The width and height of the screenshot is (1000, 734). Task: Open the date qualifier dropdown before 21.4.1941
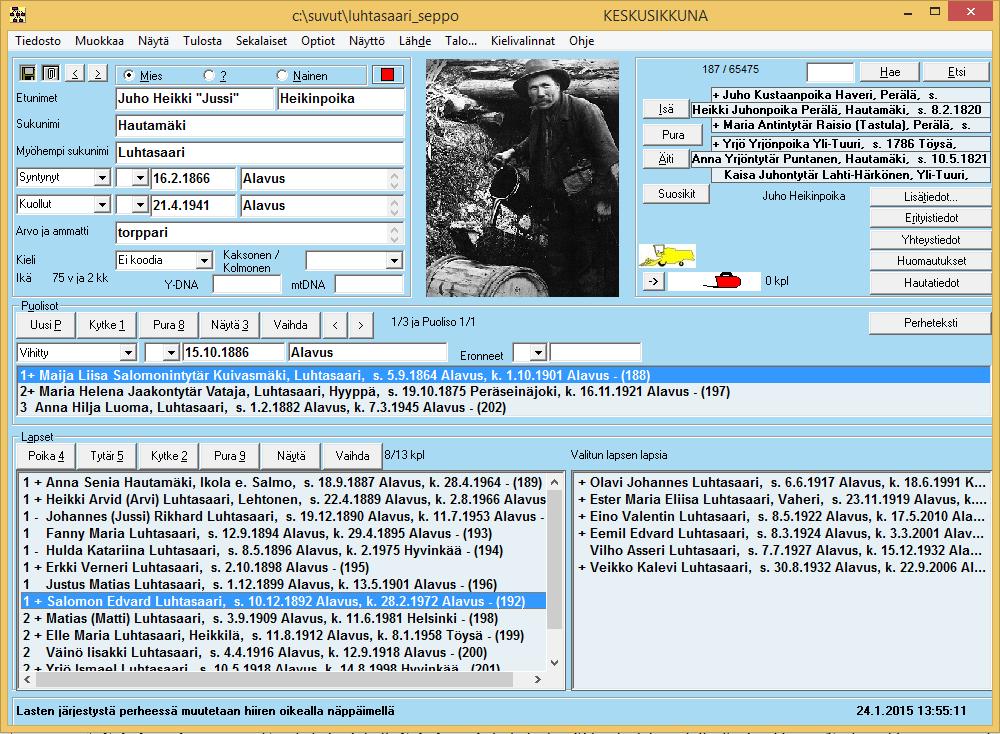(140, 205)
